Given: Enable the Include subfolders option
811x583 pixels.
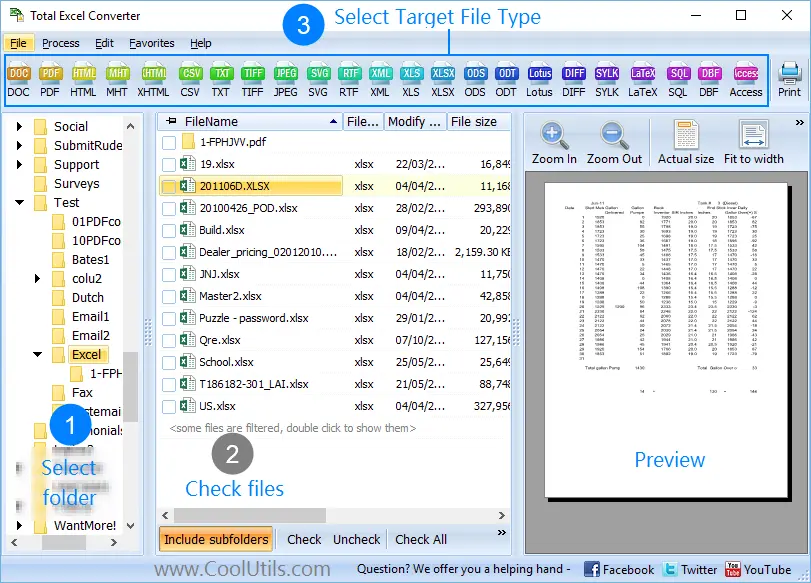Looking at the screenshot, I should click(215, 538).
